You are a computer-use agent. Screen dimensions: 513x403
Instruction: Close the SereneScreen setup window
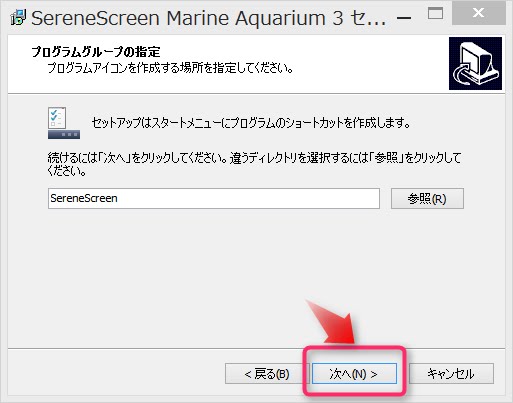tap(479, 13)
